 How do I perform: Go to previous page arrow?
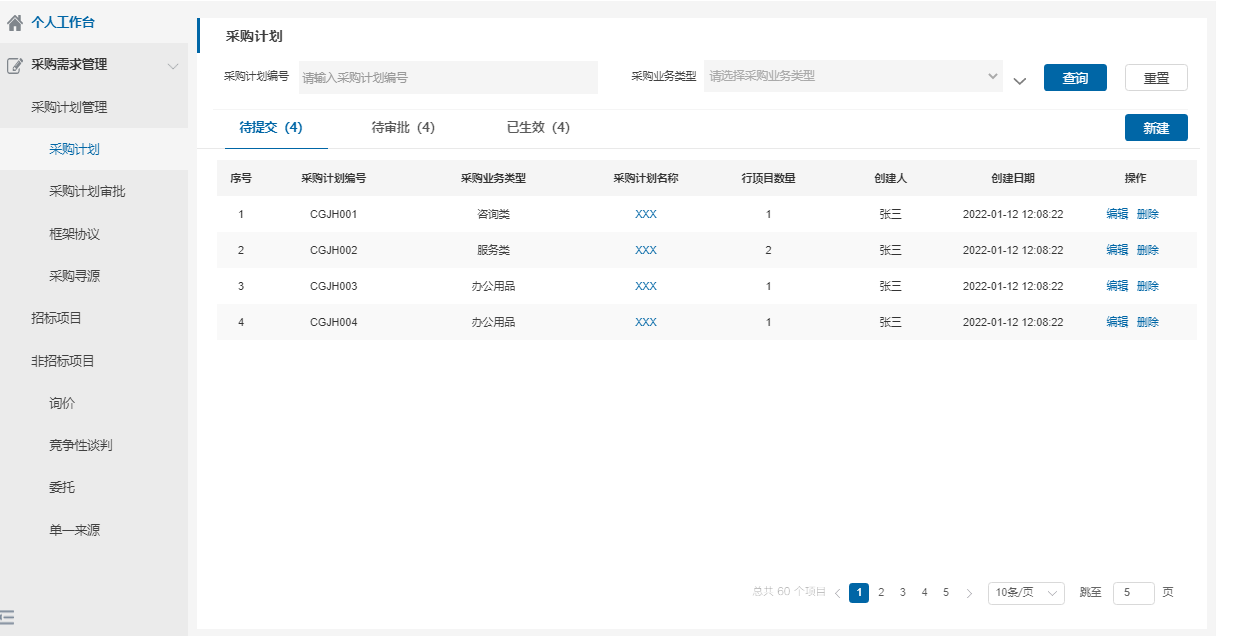pos(838,593)
